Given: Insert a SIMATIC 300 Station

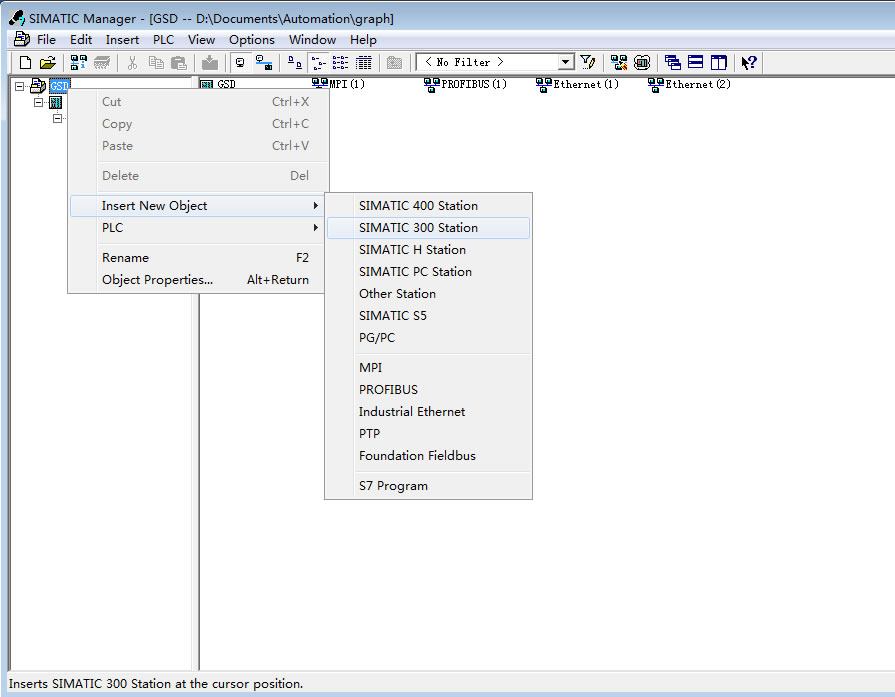Looking at the screenshot, I should tap(428, 228).
